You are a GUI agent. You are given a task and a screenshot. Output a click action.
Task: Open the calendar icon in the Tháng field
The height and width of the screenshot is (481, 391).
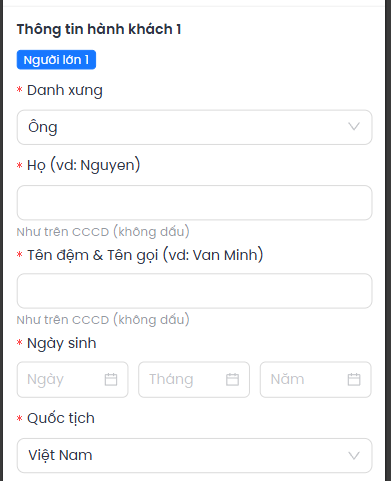[232, 379]
